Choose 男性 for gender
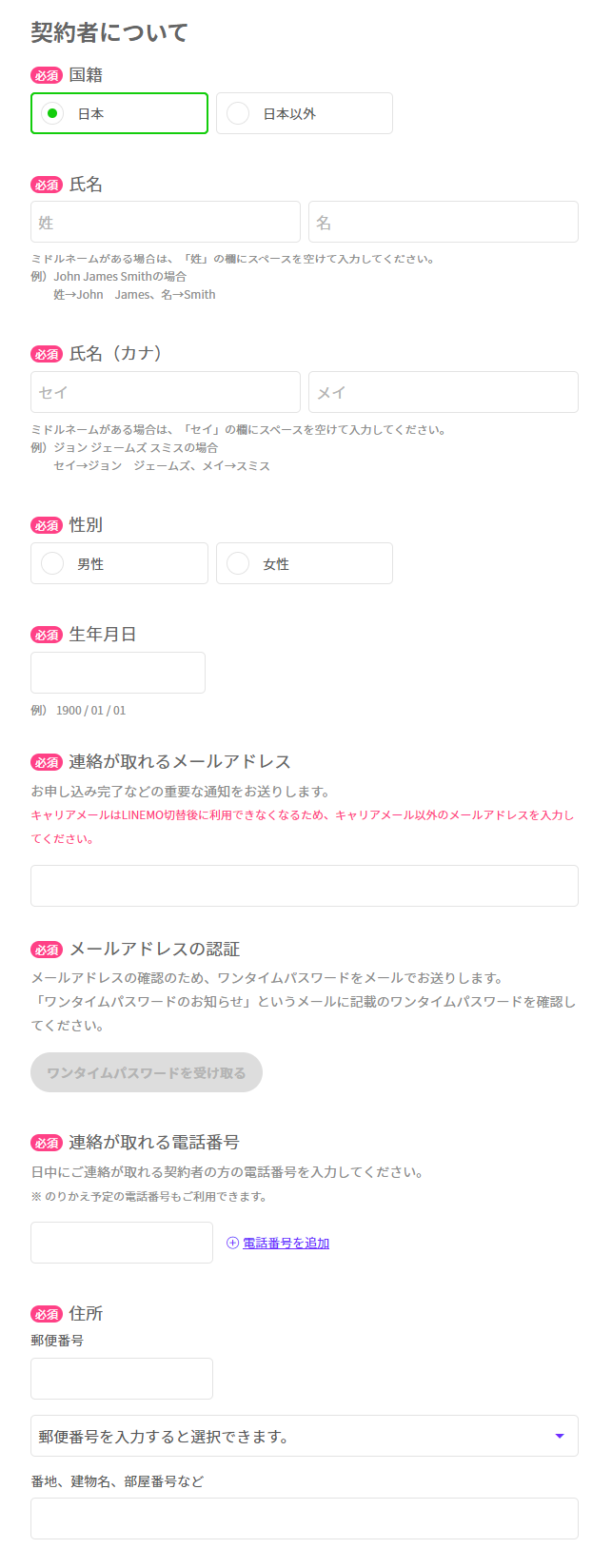 click(x=52, y=562)
